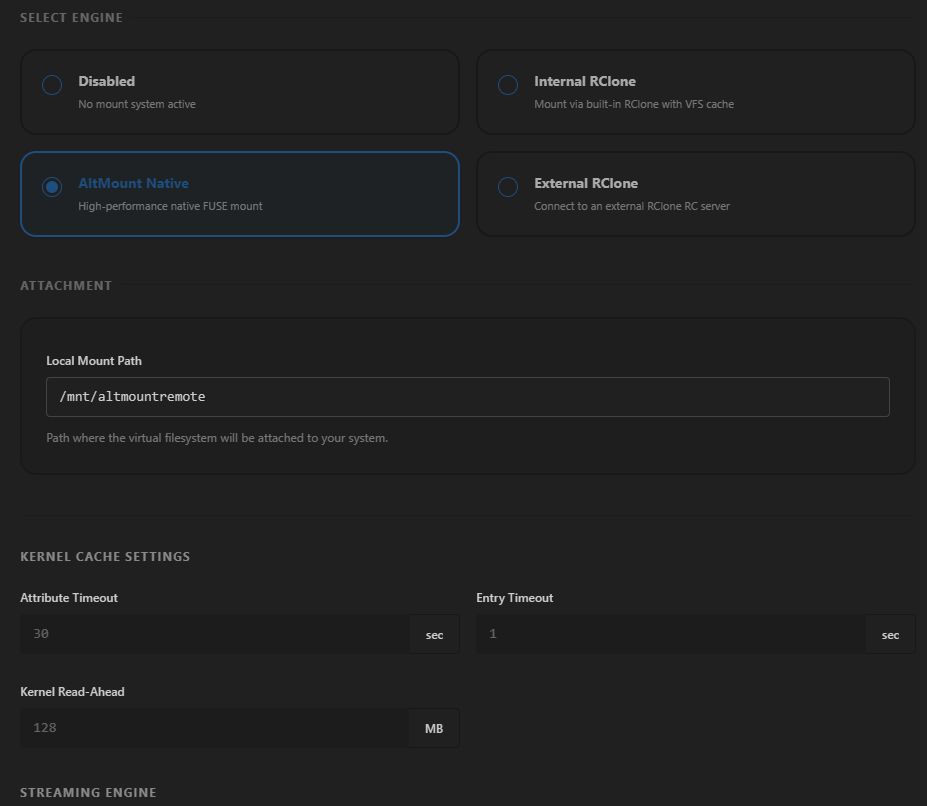Click the 'MB' unit next to Kernel Read-Ahead

coord(434,729)
